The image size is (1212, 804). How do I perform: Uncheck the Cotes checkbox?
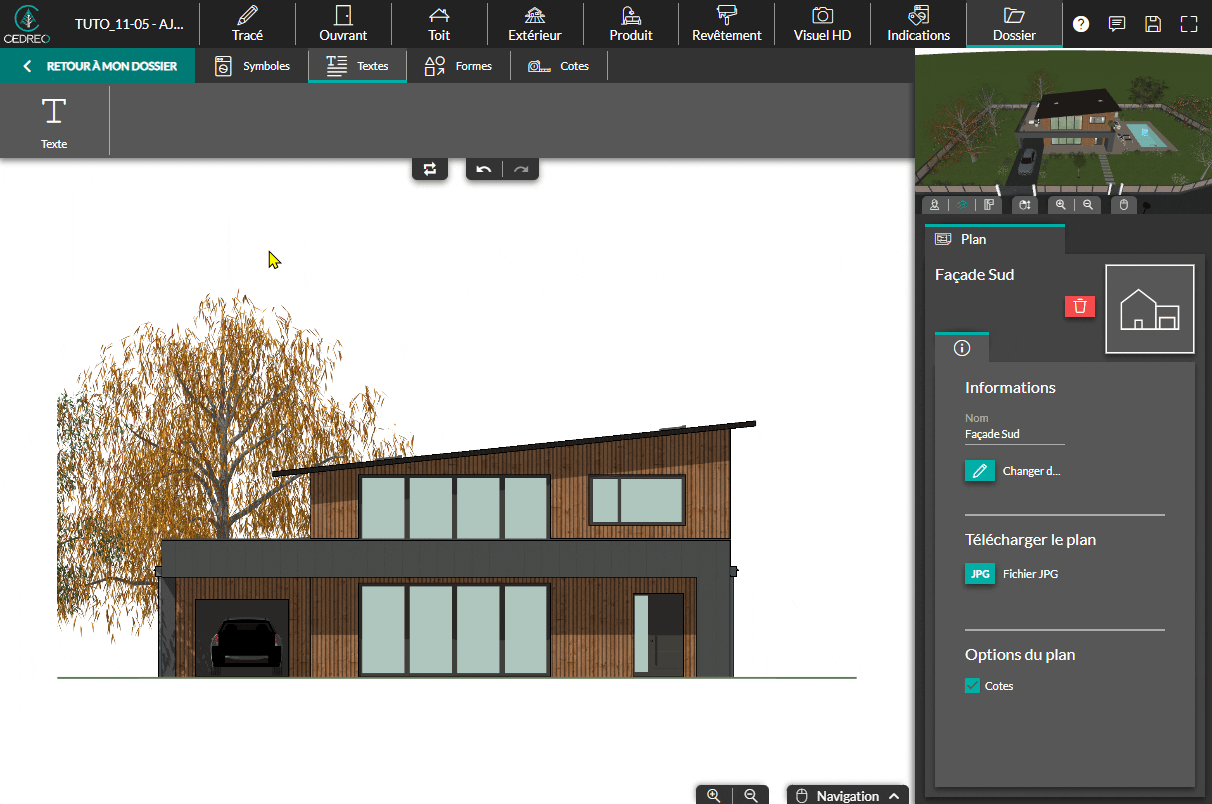[x=972, y=686]
